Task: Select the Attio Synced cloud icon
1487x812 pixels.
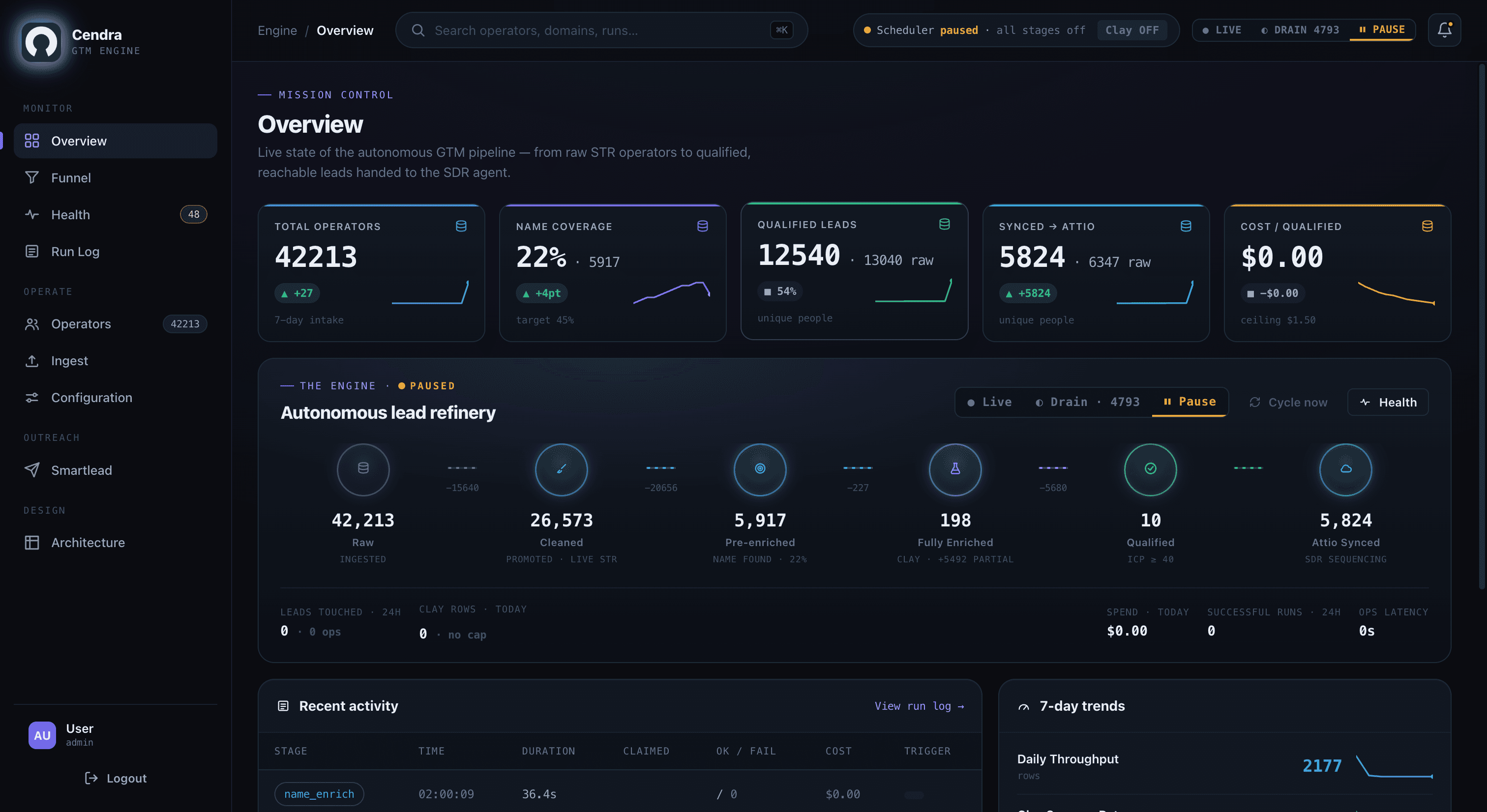Action: (x=1345, y=469)
